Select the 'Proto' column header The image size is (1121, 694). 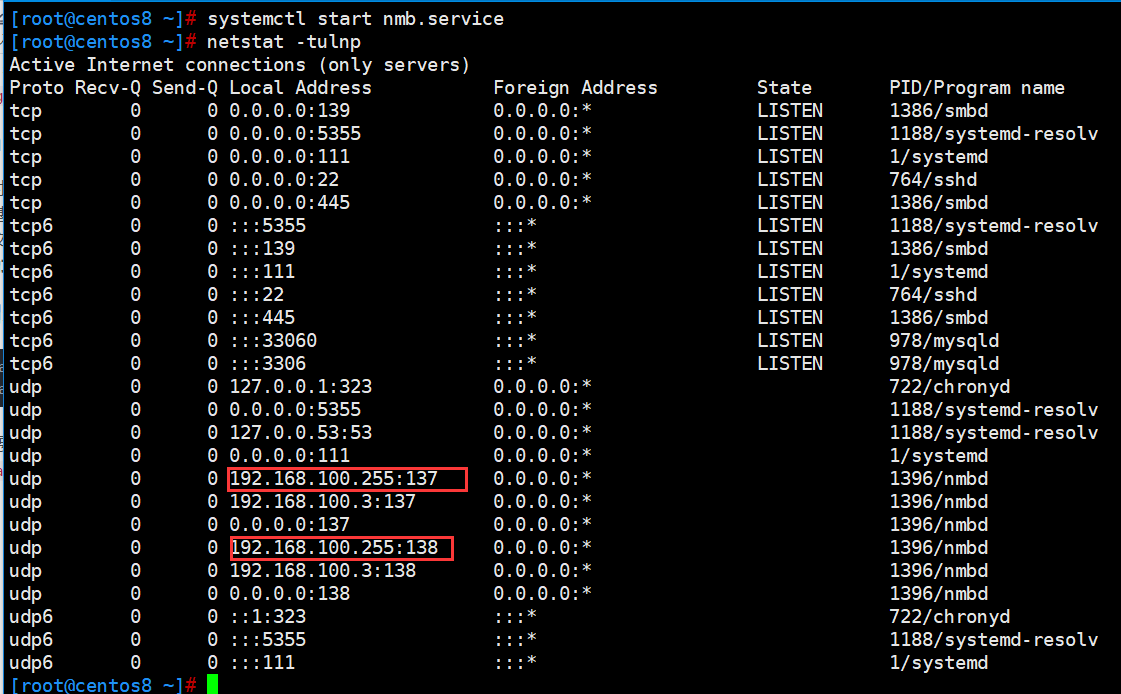[x=36, y=87]
